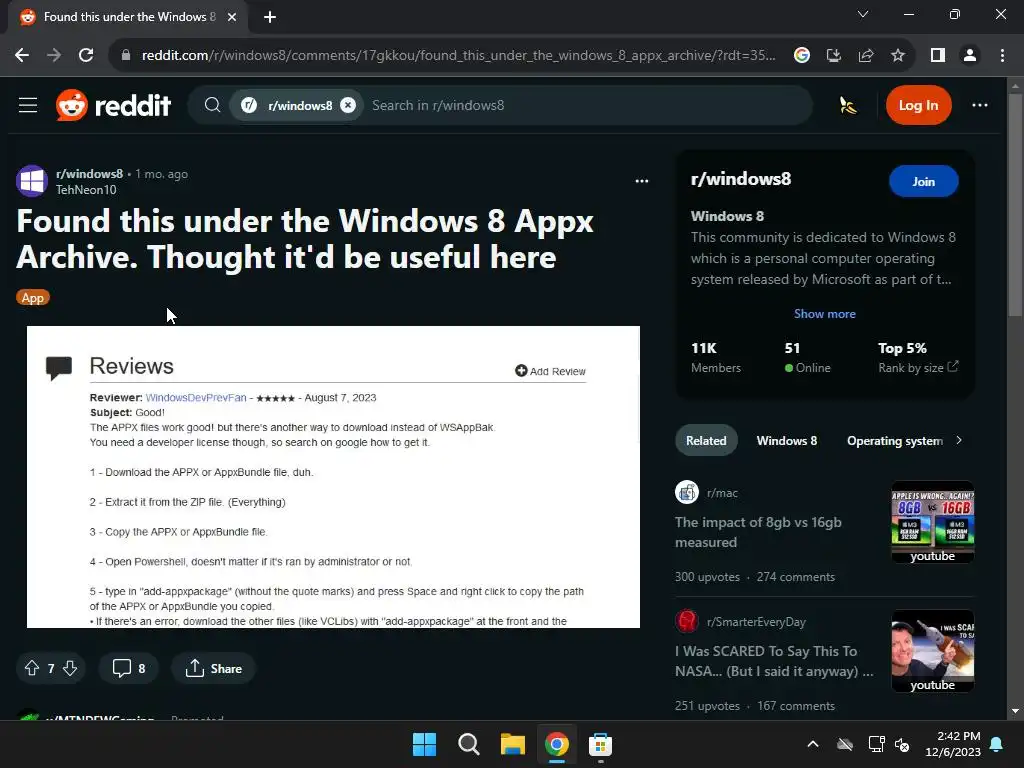The height and width of the screenshot is (768, 1024).
Task: Show hidden system tray icons
Action: (x=813, y=744)
